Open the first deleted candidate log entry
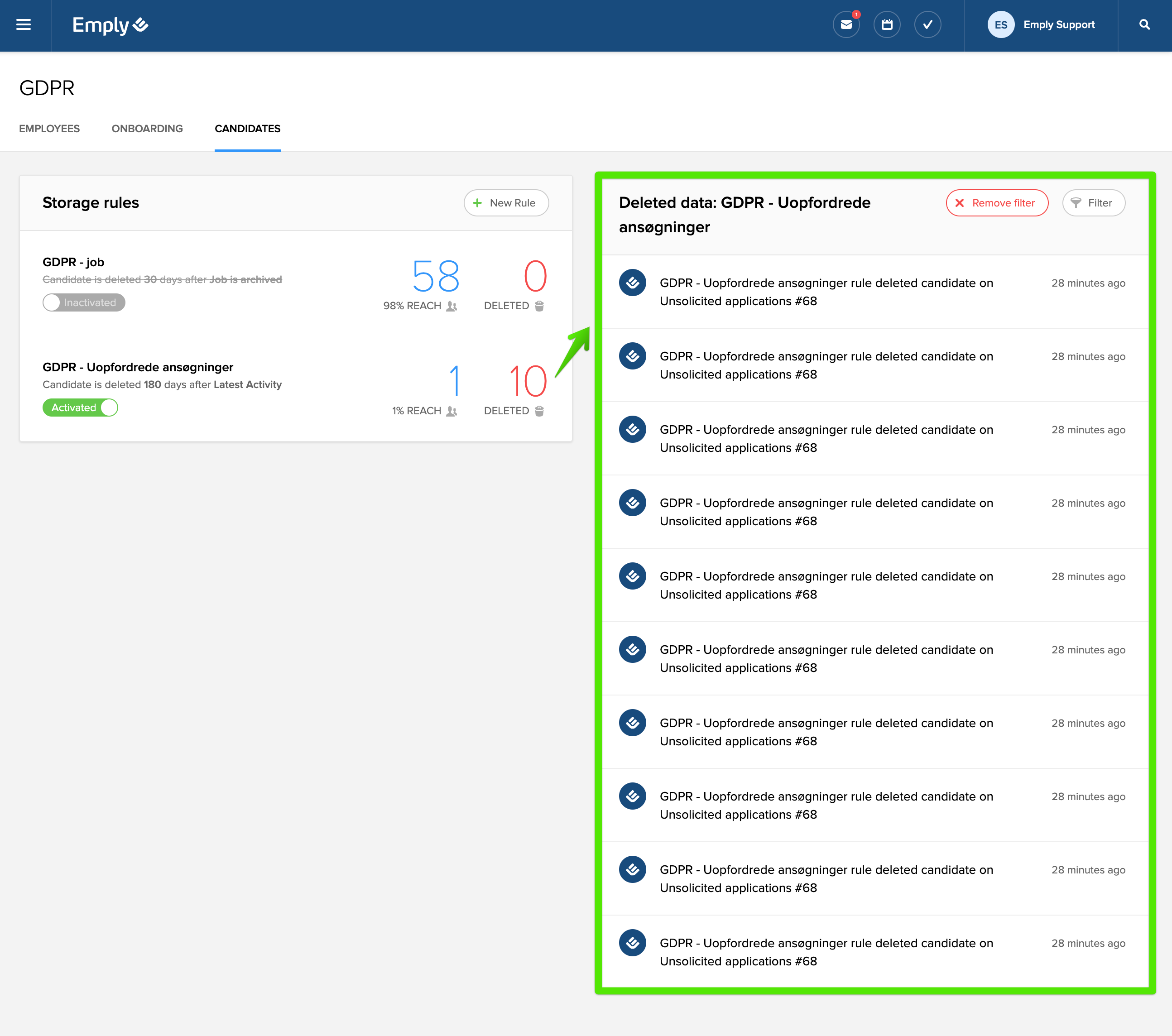The image size is (1172, 1036). [826, 292]
